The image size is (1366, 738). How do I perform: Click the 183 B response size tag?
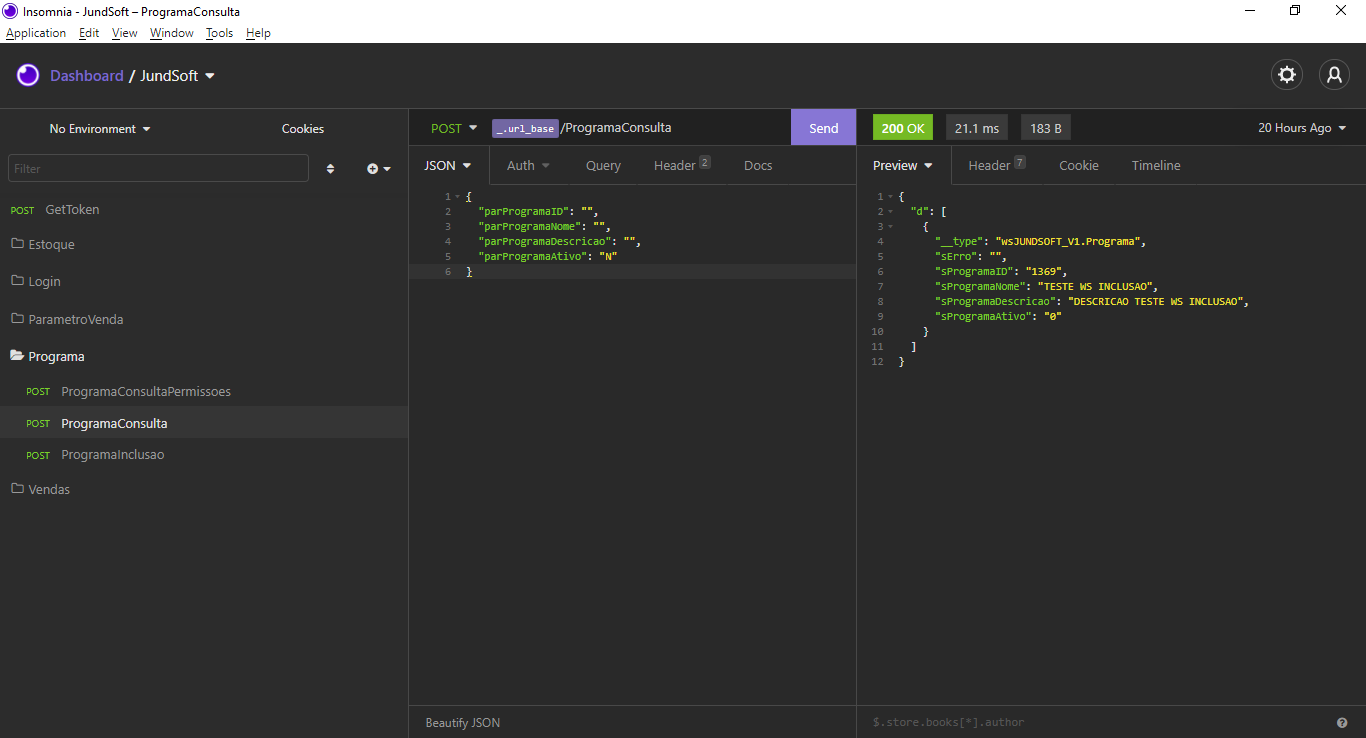(1046, 128)
